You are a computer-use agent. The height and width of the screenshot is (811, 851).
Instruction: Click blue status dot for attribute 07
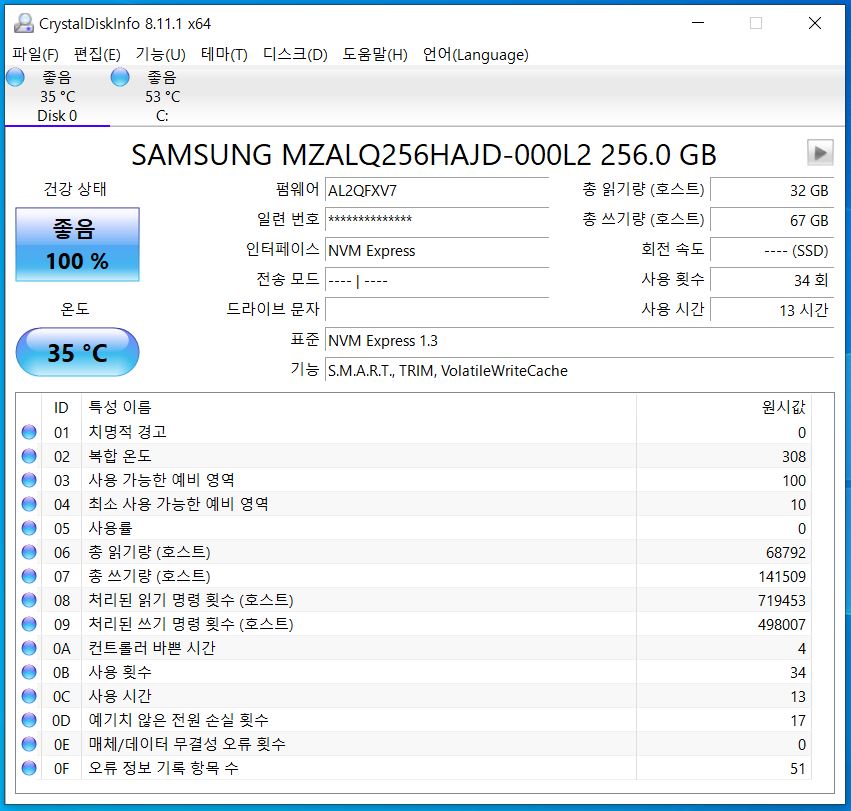pyautogui.click(x=29, y=576)
